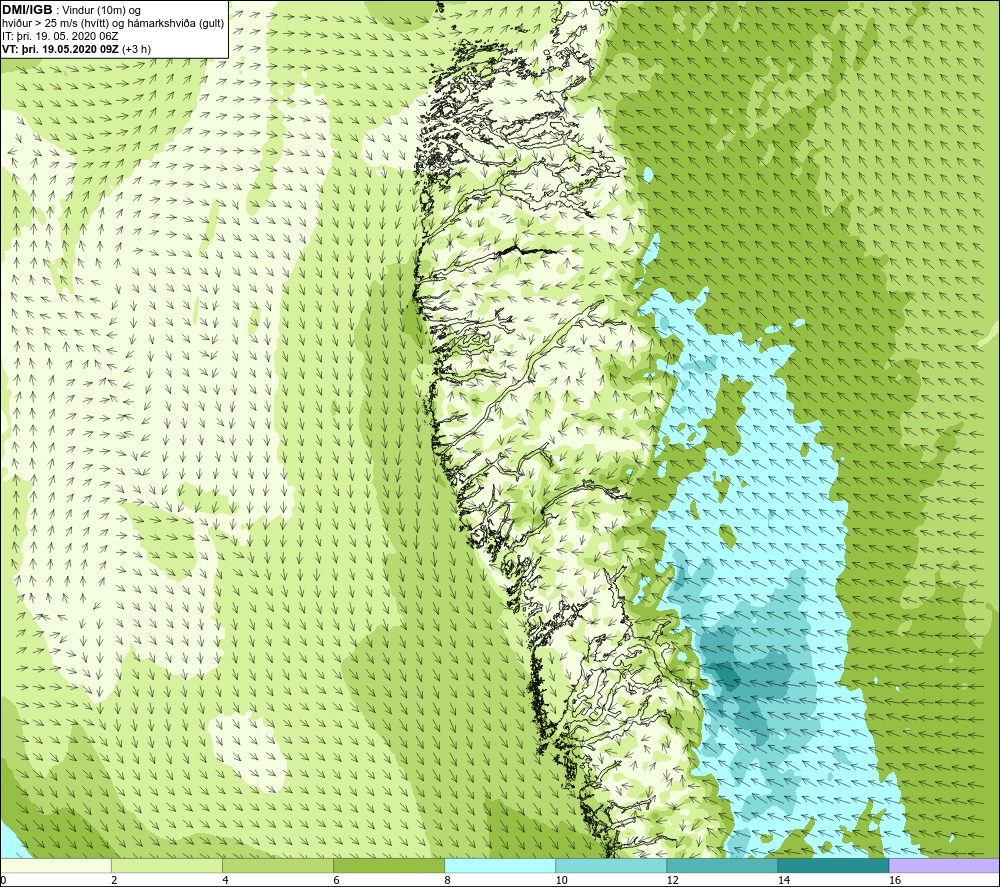Click the 4–6 m/s green legend swatch
The image size is (1000, 887).
(x=278, y=865)
